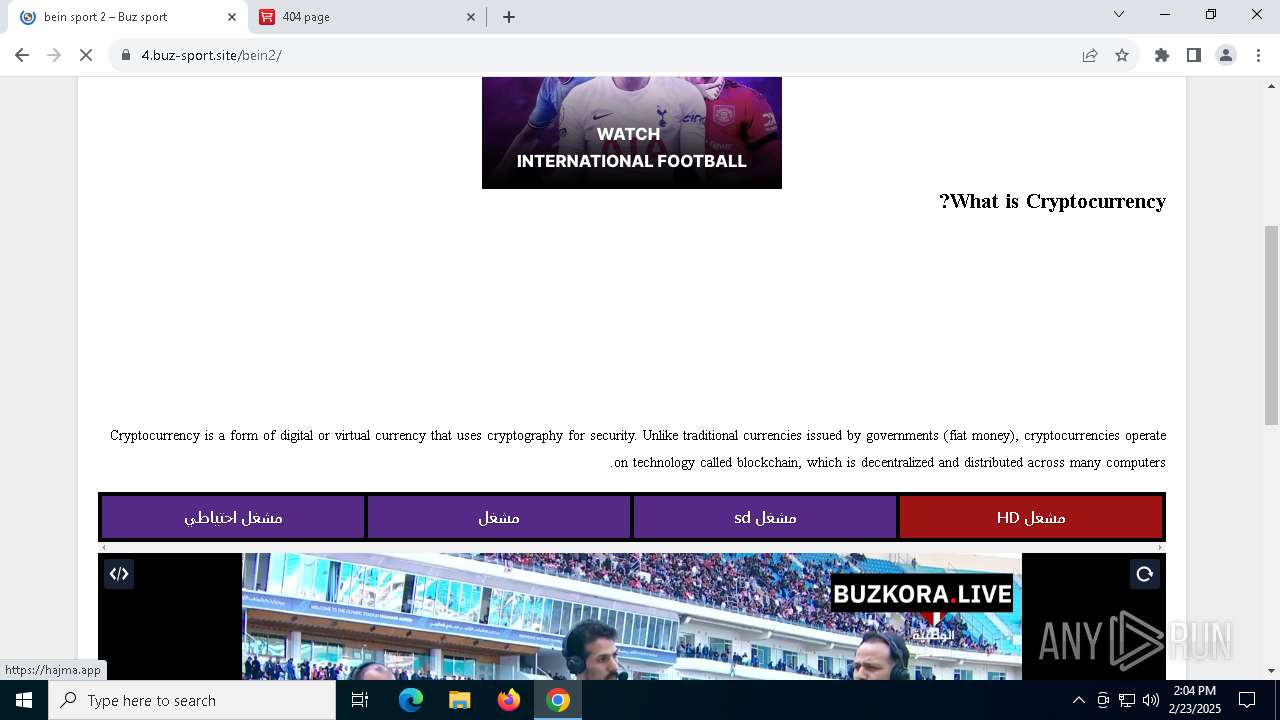Open clock showing 2:04 PM

click(1195, 700)
